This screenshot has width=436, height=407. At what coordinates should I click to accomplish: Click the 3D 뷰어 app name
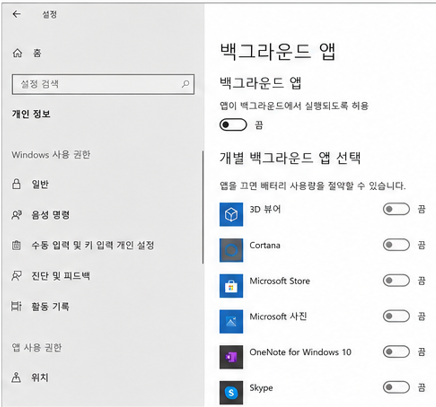[x=265, y=209]
